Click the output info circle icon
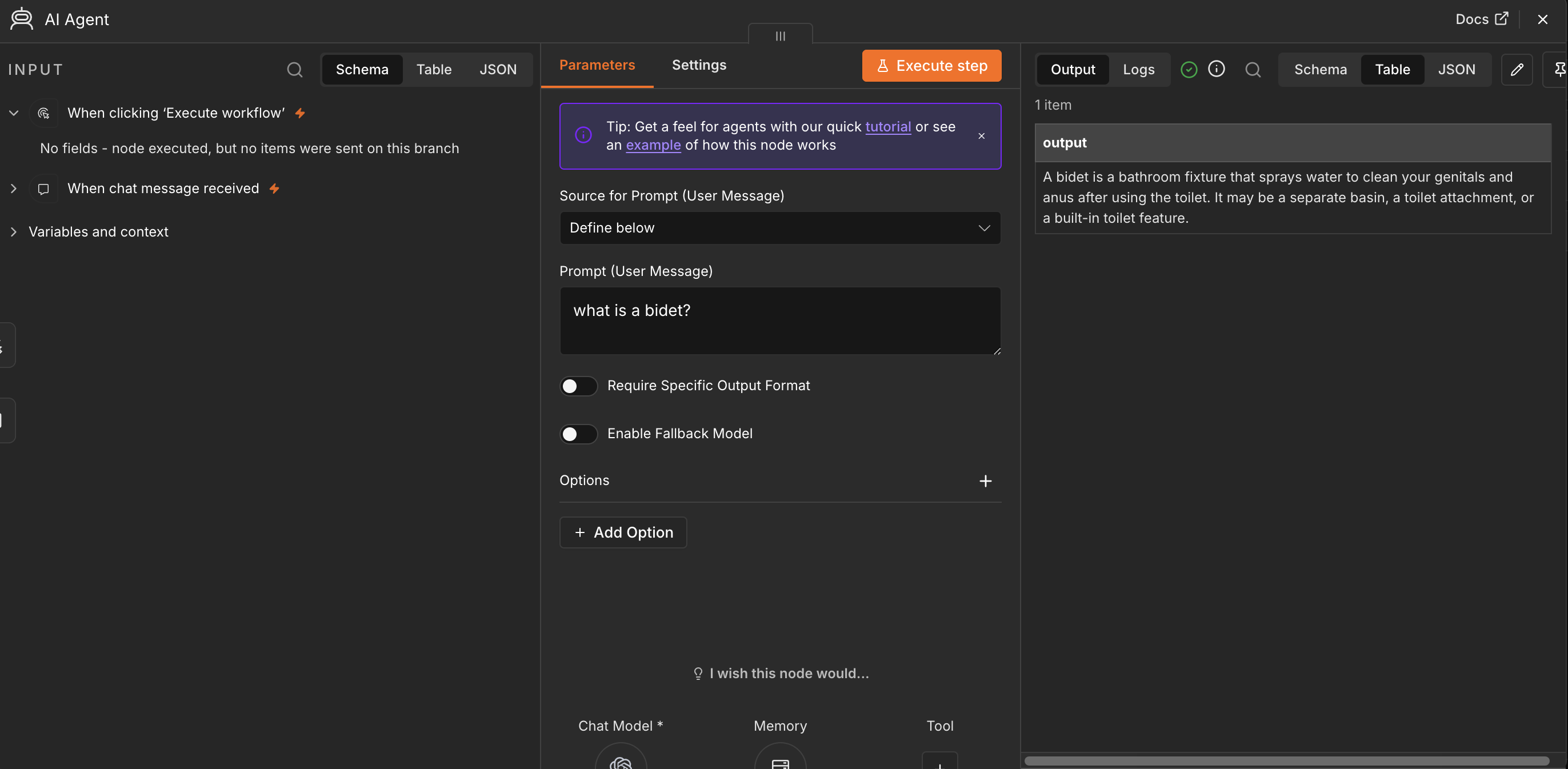The image size is (1568, 769). tap(1216, 69)
